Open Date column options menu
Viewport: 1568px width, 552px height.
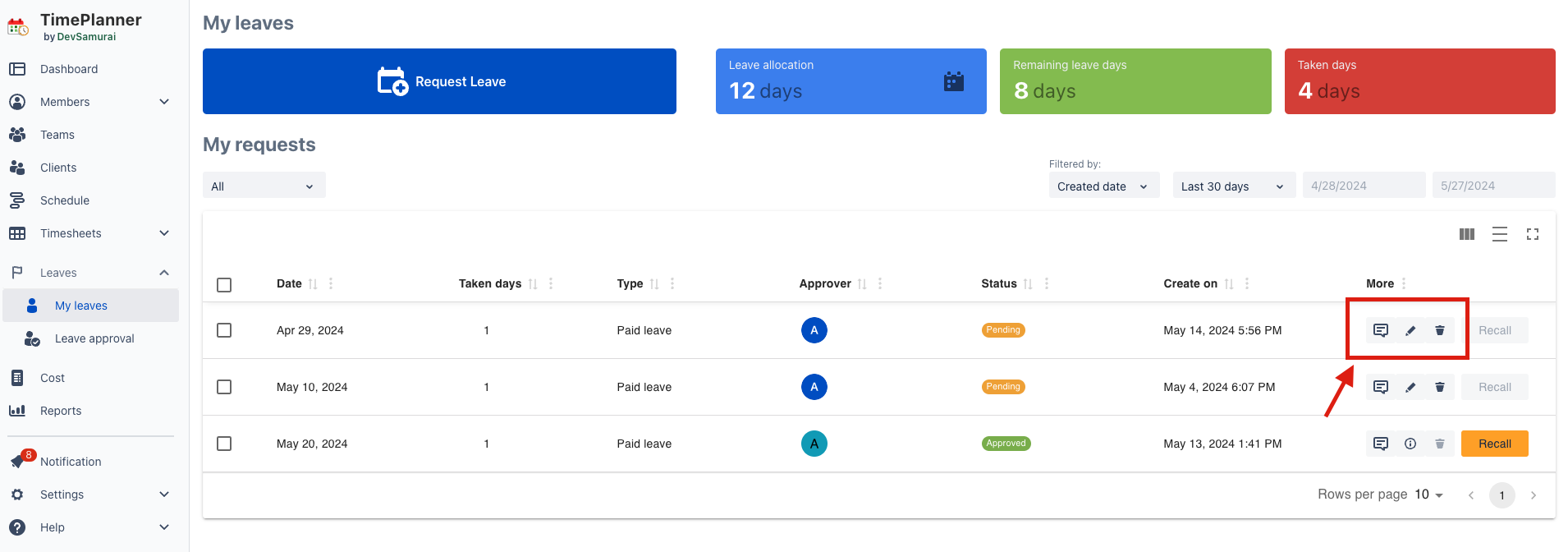(x=331, y=283)
